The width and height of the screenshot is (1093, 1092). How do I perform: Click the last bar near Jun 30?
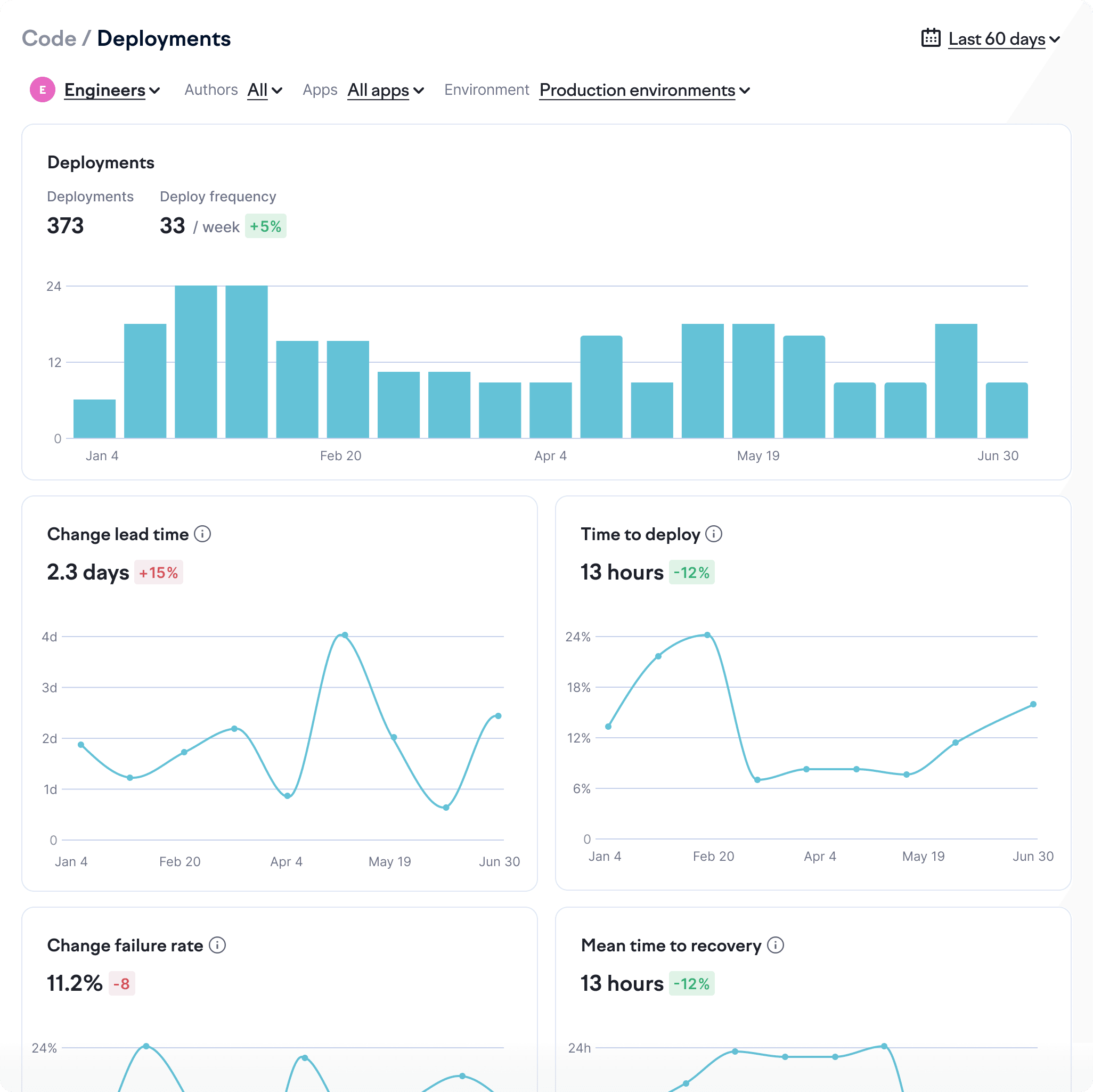[x=1006, y=410]
